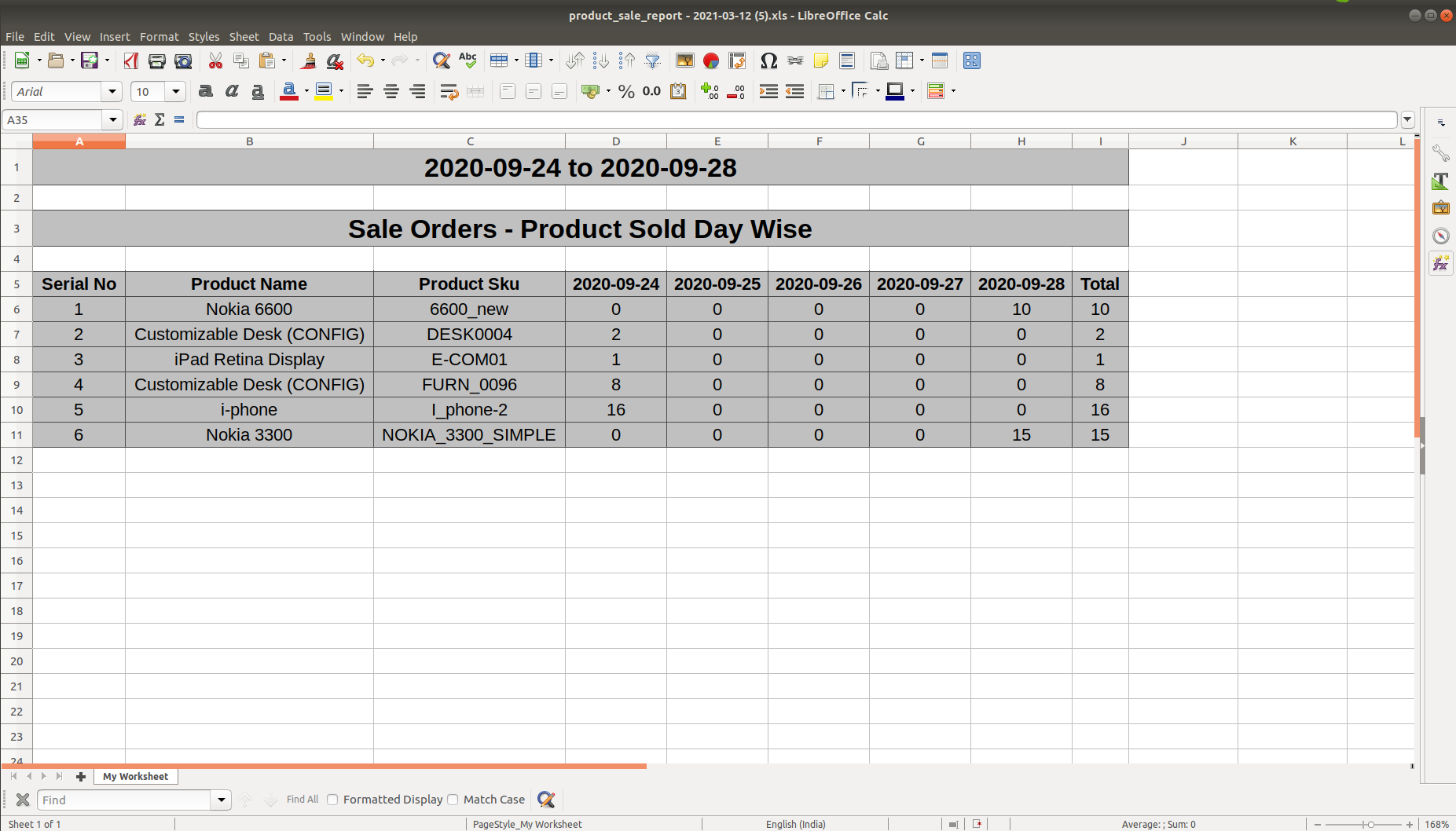
Task: Select cell containing NOKIA_3300_SIMPLE
Action: pos(469,435)
